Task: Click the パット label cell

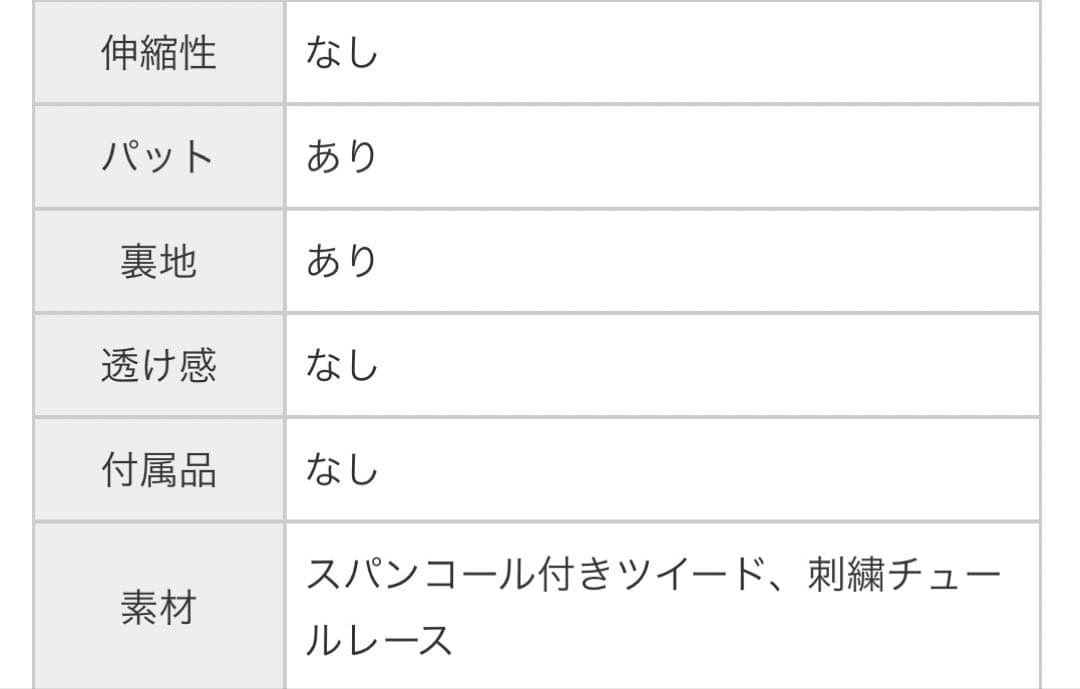Action: click(x=159, y=157)
